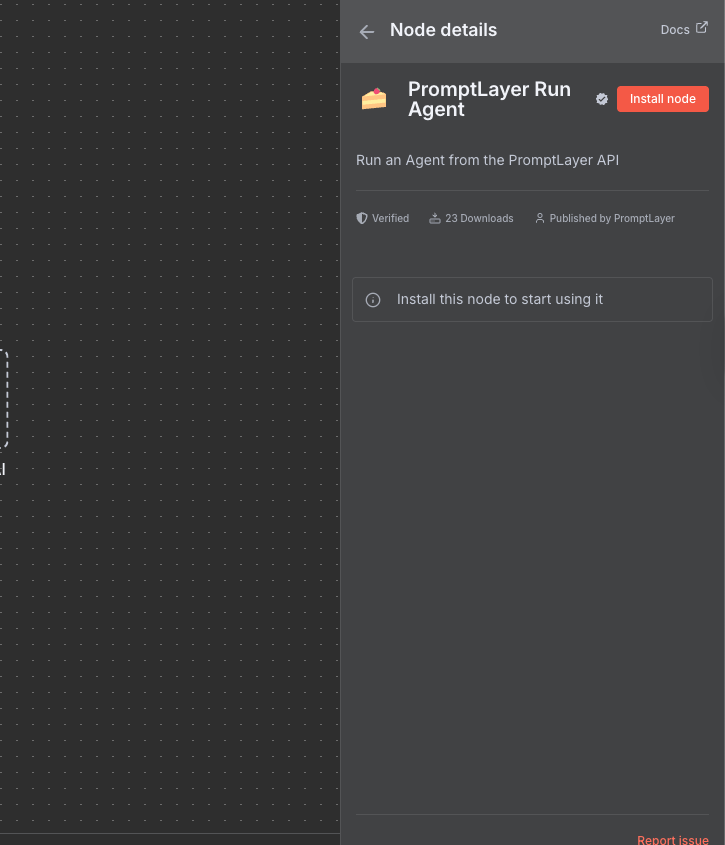Viewport: 725px width, 845px height.
Task: Open the Docs link
Action: pyautogui.click(x=684, y=29)
